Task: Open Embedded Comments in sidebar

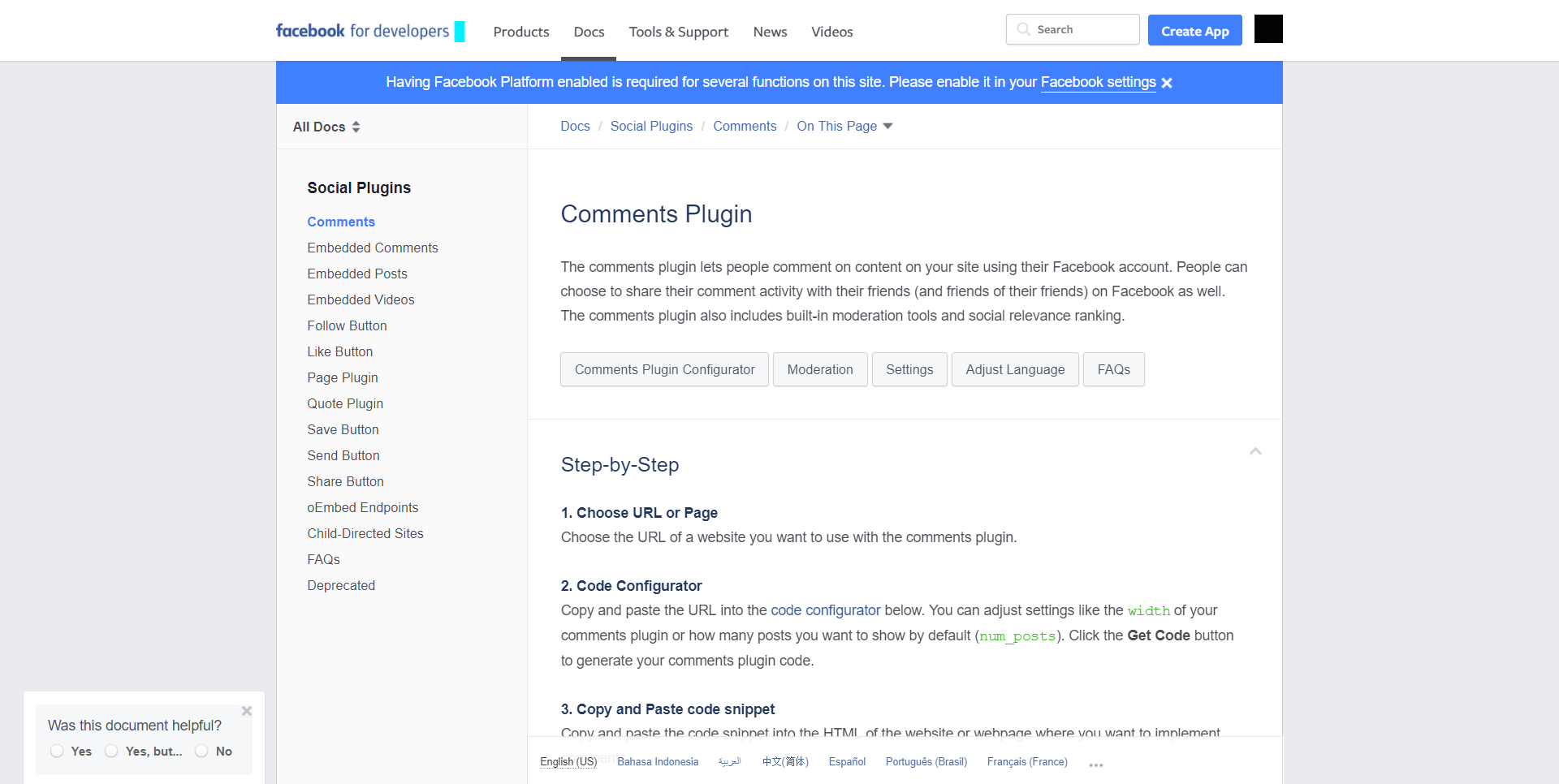Action: pyautogui.click(x=373, y=248)
